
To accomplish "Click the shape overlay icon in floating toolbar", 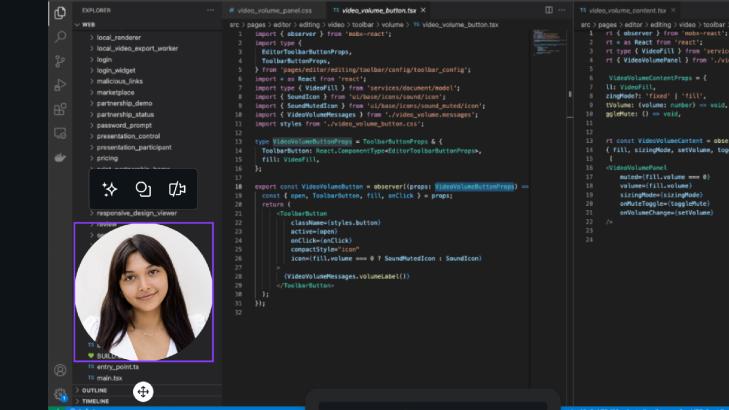I will 143,189.
